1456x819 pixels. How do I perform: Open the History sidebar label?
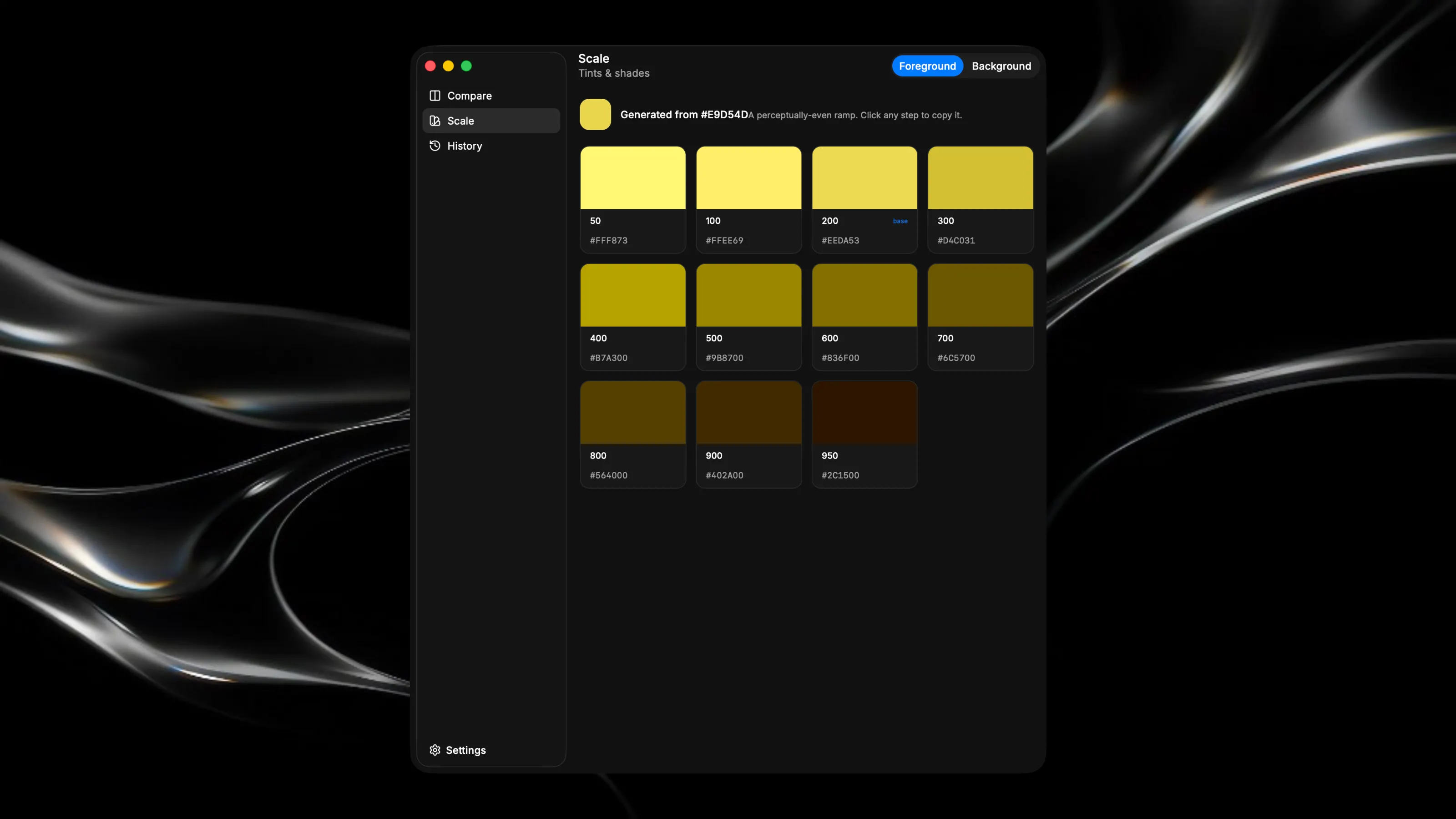coord(464,146)
